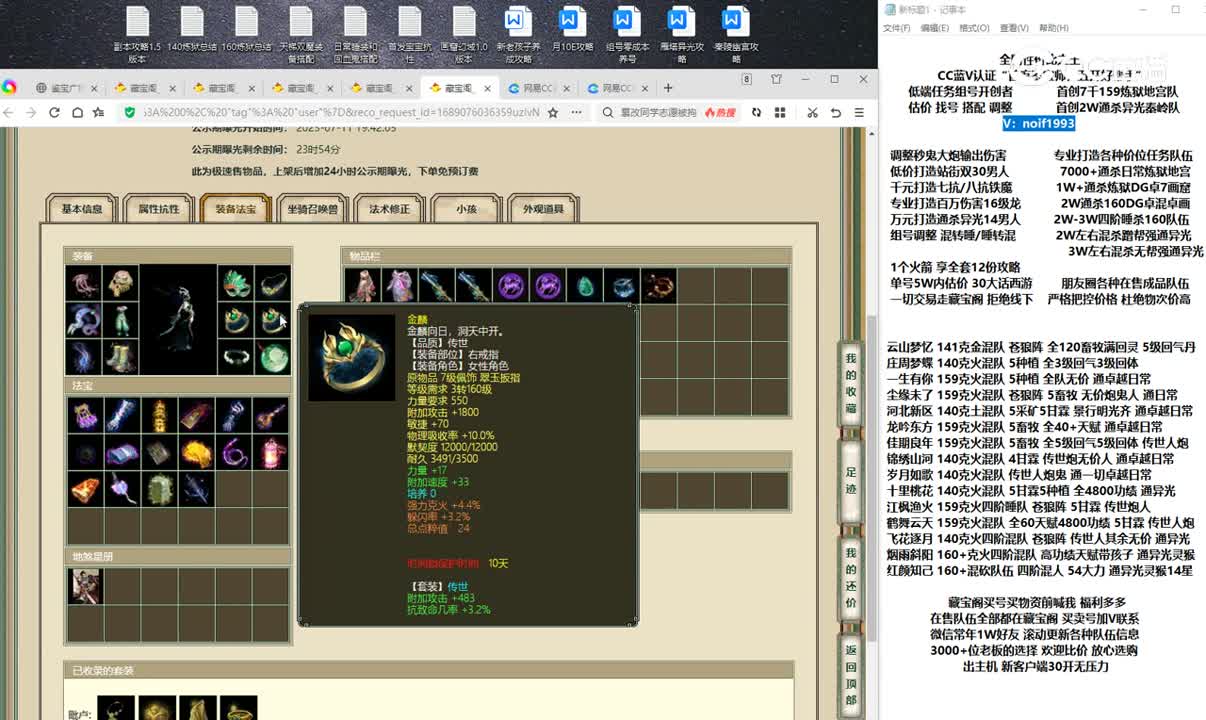
Task: Select the green feathered mask equipment icon
Action: tap(236, 284)
